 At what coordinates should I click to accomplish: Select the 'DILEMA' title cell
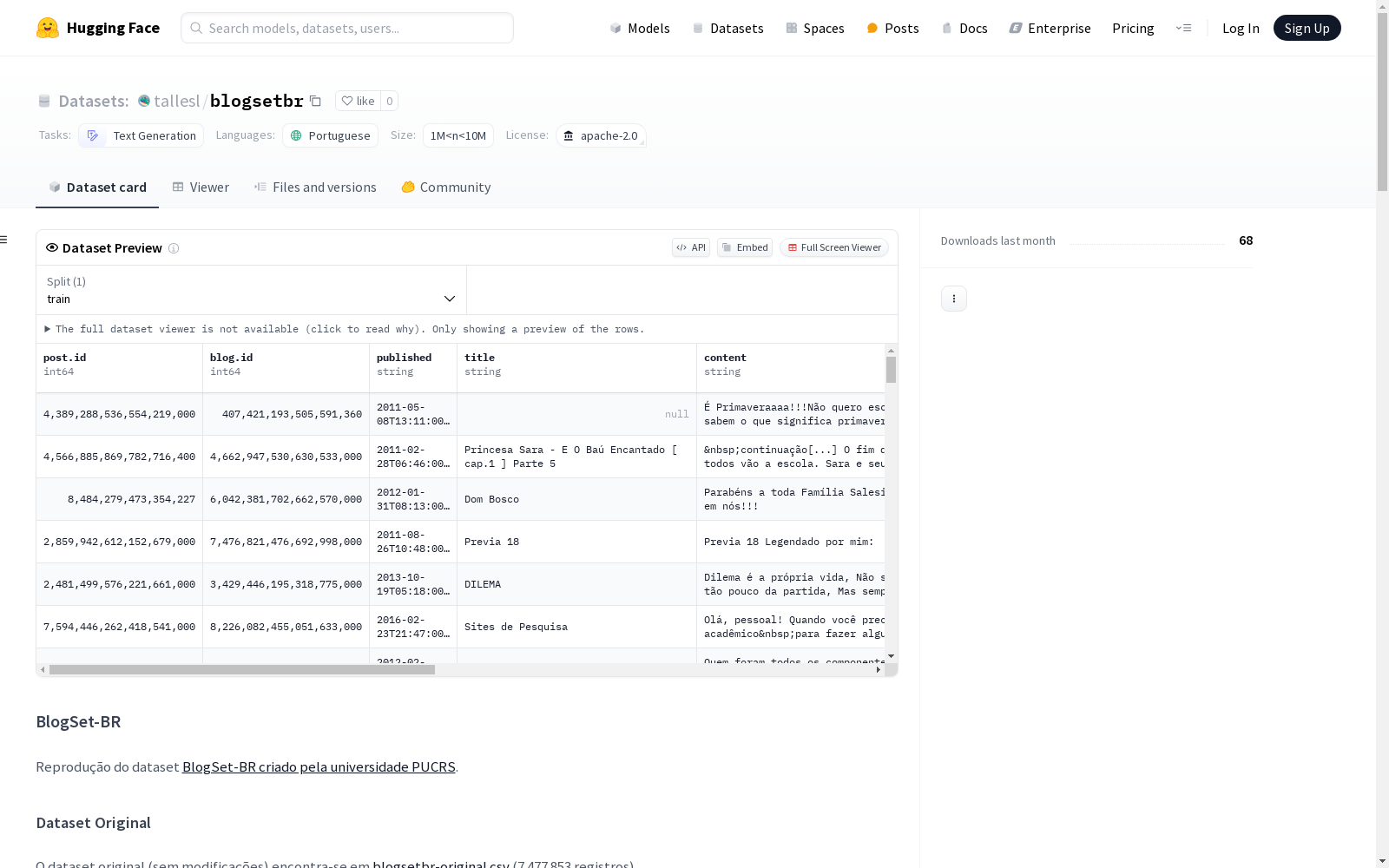click(577, 584)
